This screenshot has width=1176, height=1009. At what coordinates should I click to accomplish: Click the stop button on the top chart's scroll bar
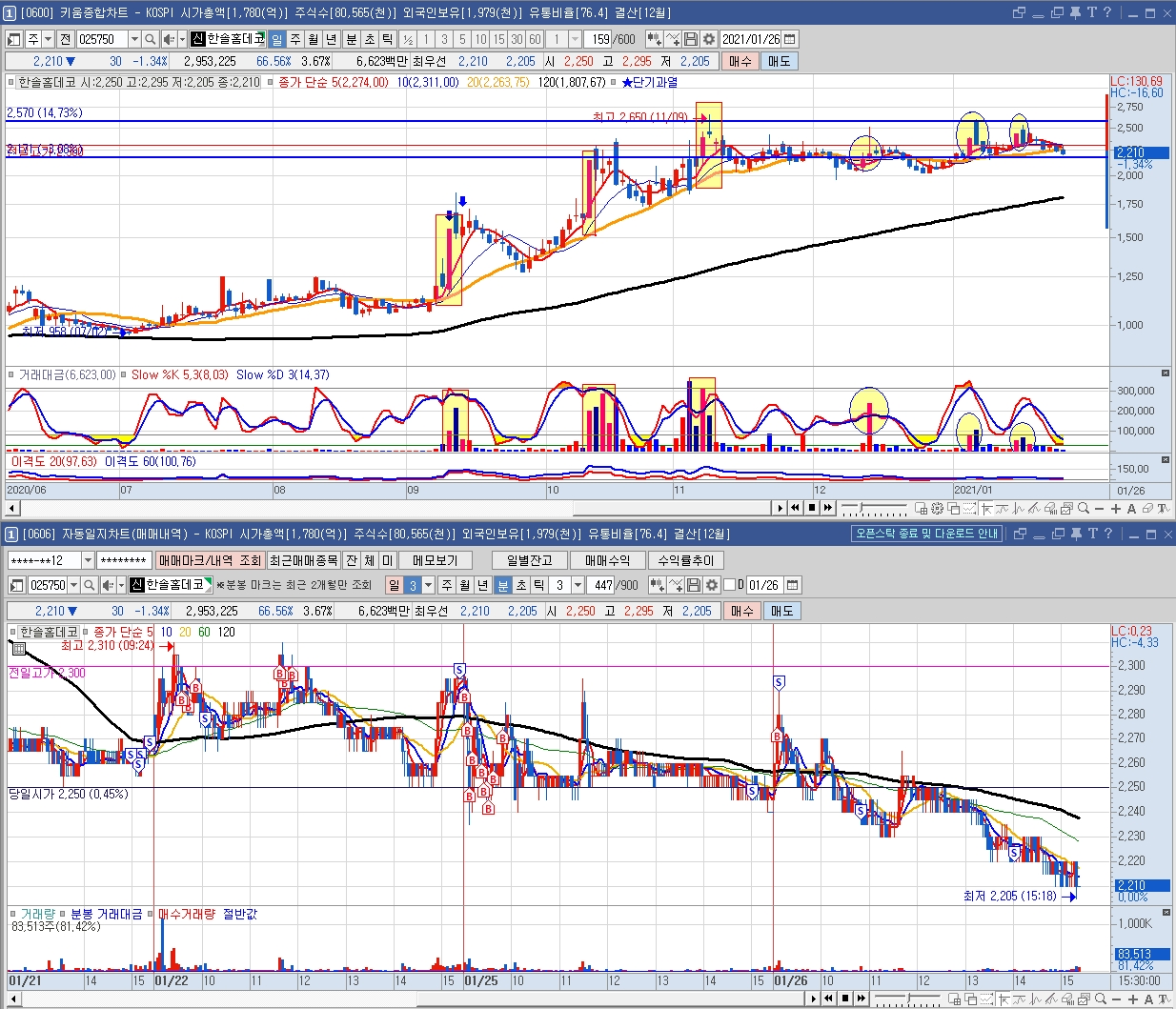pyautogui.click(x=812, y=509)
